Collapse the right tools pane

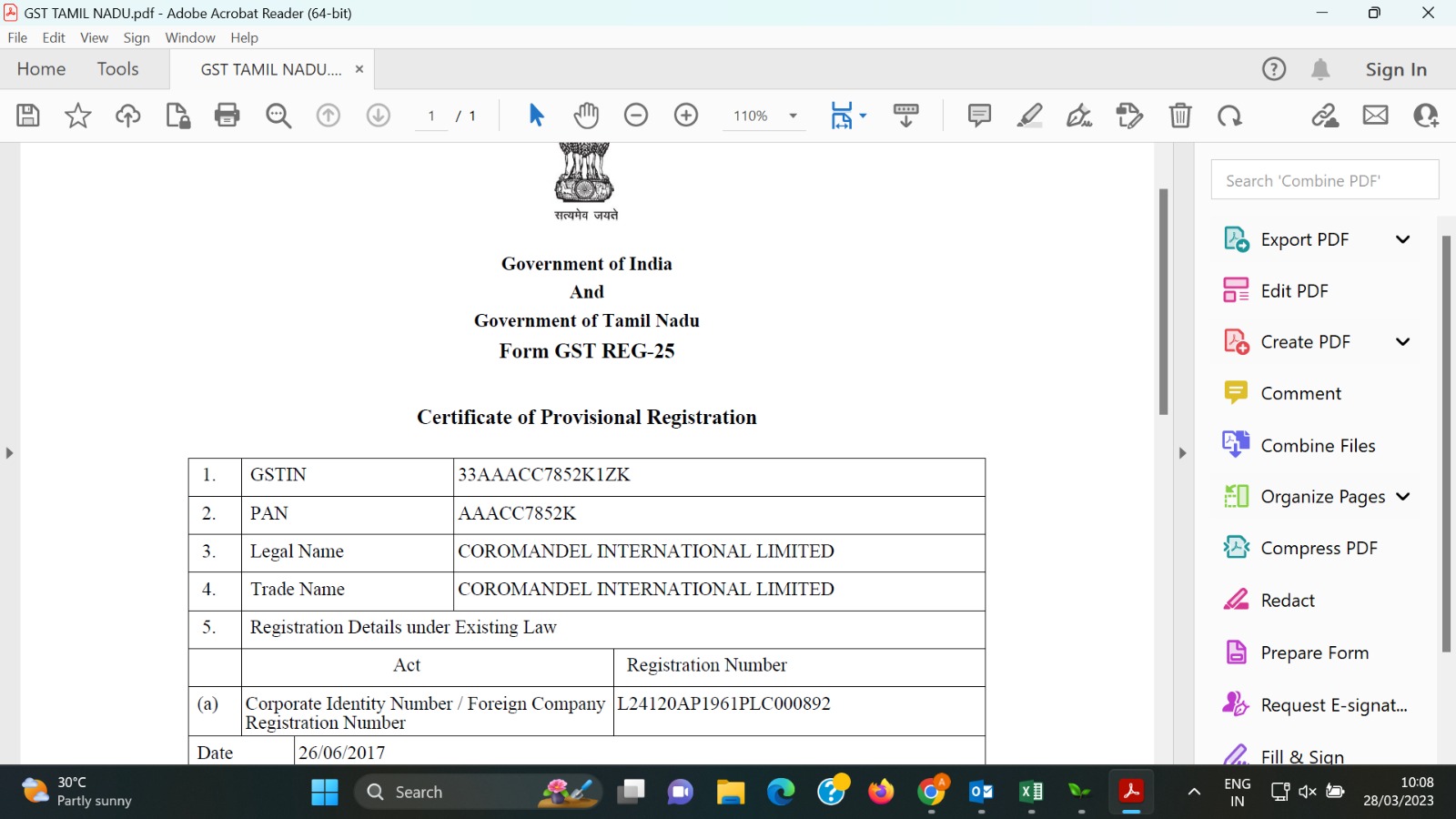1182,452
